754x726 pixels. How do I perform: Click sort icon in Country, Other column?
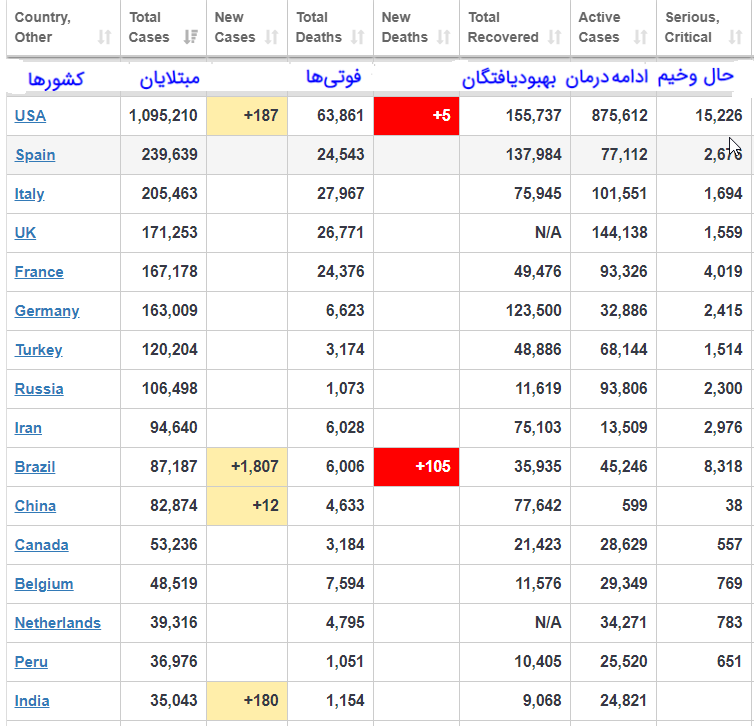(105, 38)
